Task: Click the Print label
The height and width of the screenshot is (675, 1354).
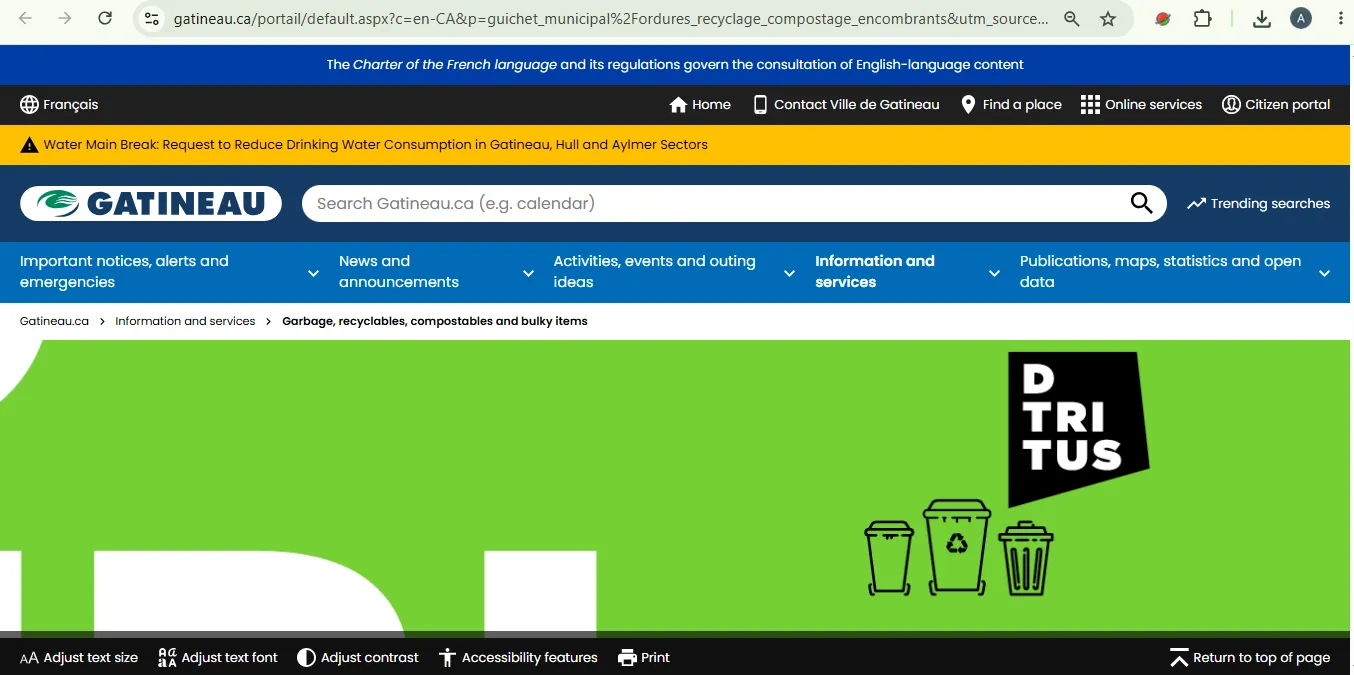Action: 655,658
